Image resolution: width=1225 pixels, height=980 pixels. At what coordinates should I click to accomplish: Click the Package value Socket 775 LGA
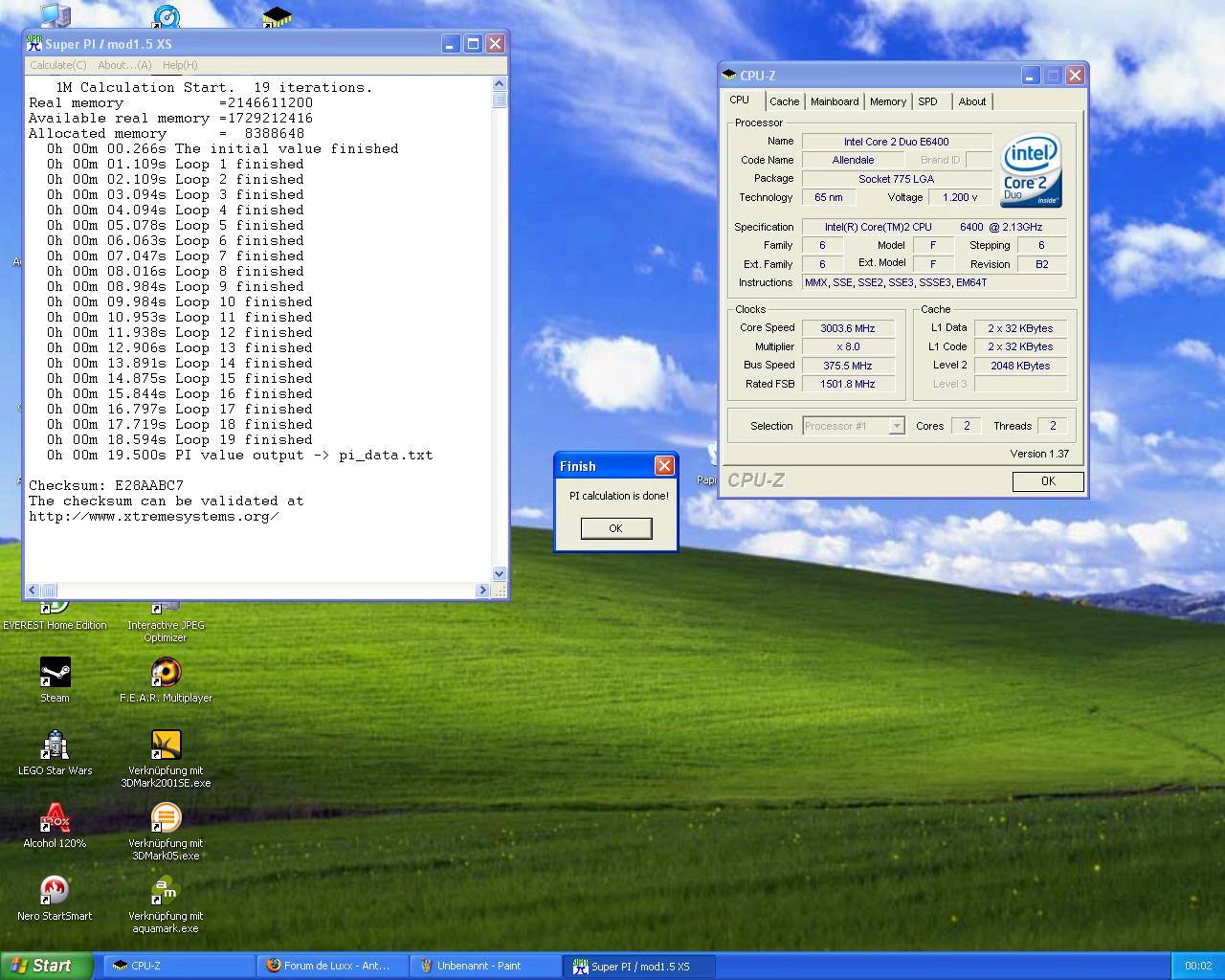897,179
